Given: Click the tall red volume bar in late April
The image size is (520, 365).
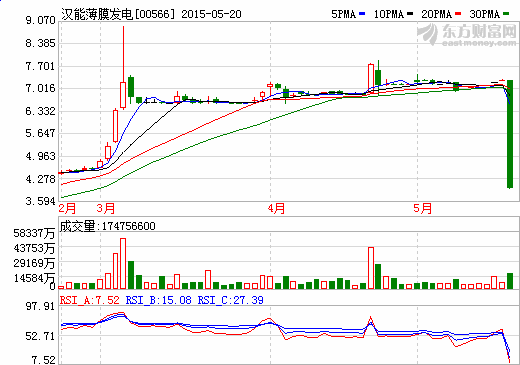Looking at the screenshot, I should coord(371,268).
